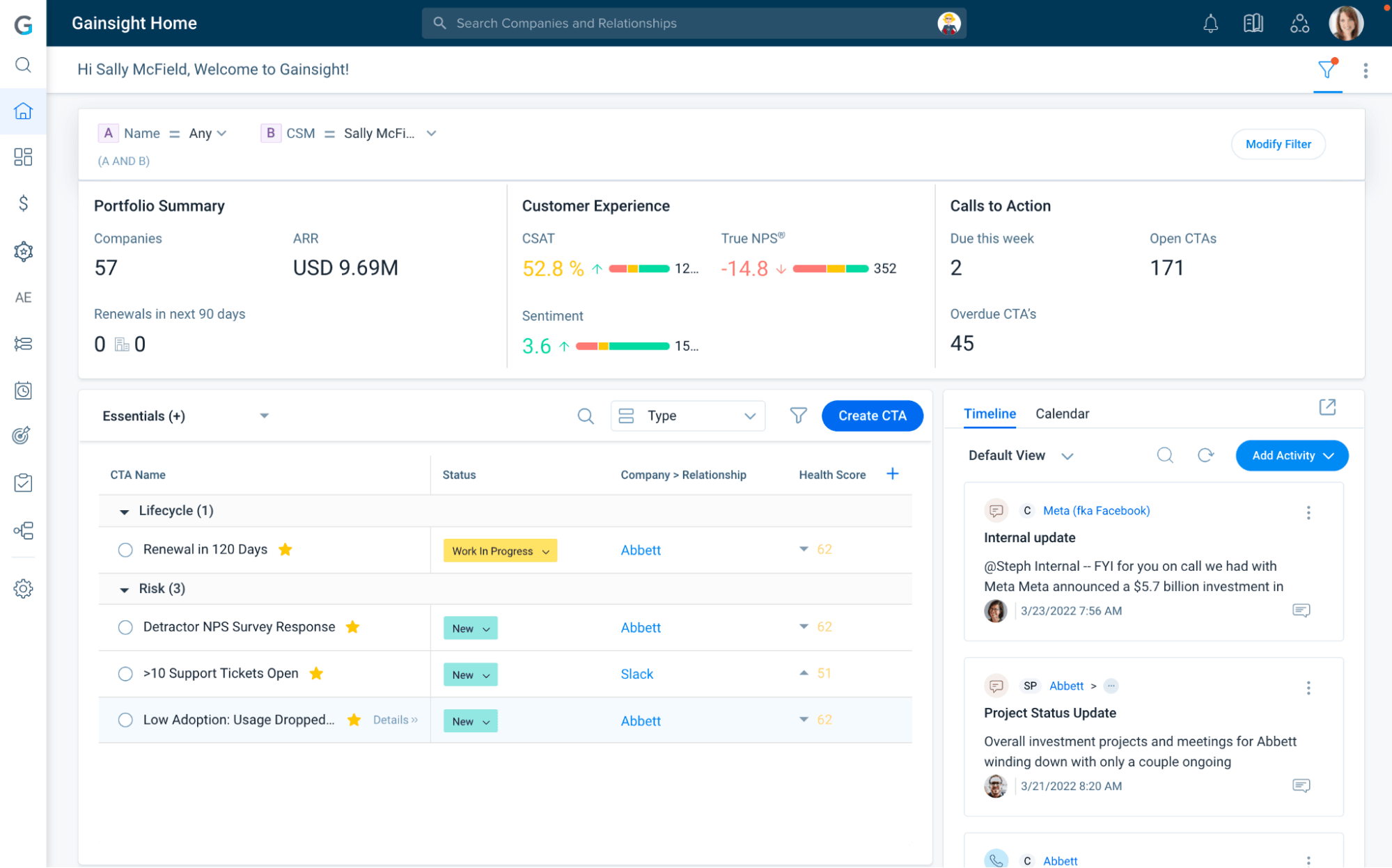Click the notifications bell in the top bar

[1210, 23]
